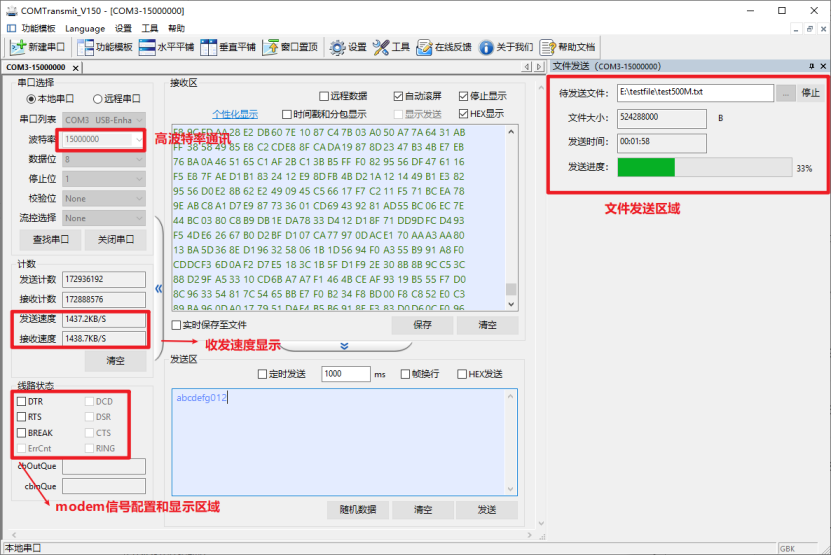831x556 pixels.
Task: Open the Language menu
Action: 85,28
